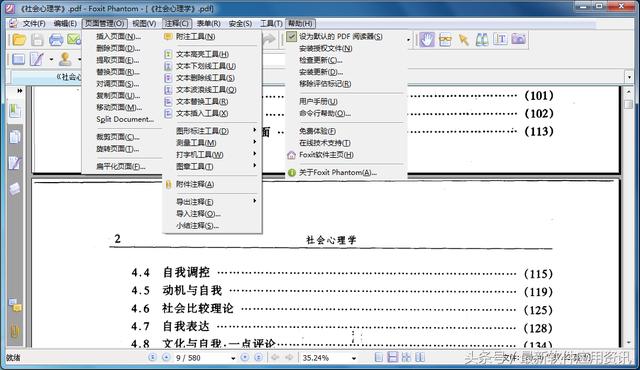Expand 图形标注工具 submenu
640x370 pixels.
(212, 131)
